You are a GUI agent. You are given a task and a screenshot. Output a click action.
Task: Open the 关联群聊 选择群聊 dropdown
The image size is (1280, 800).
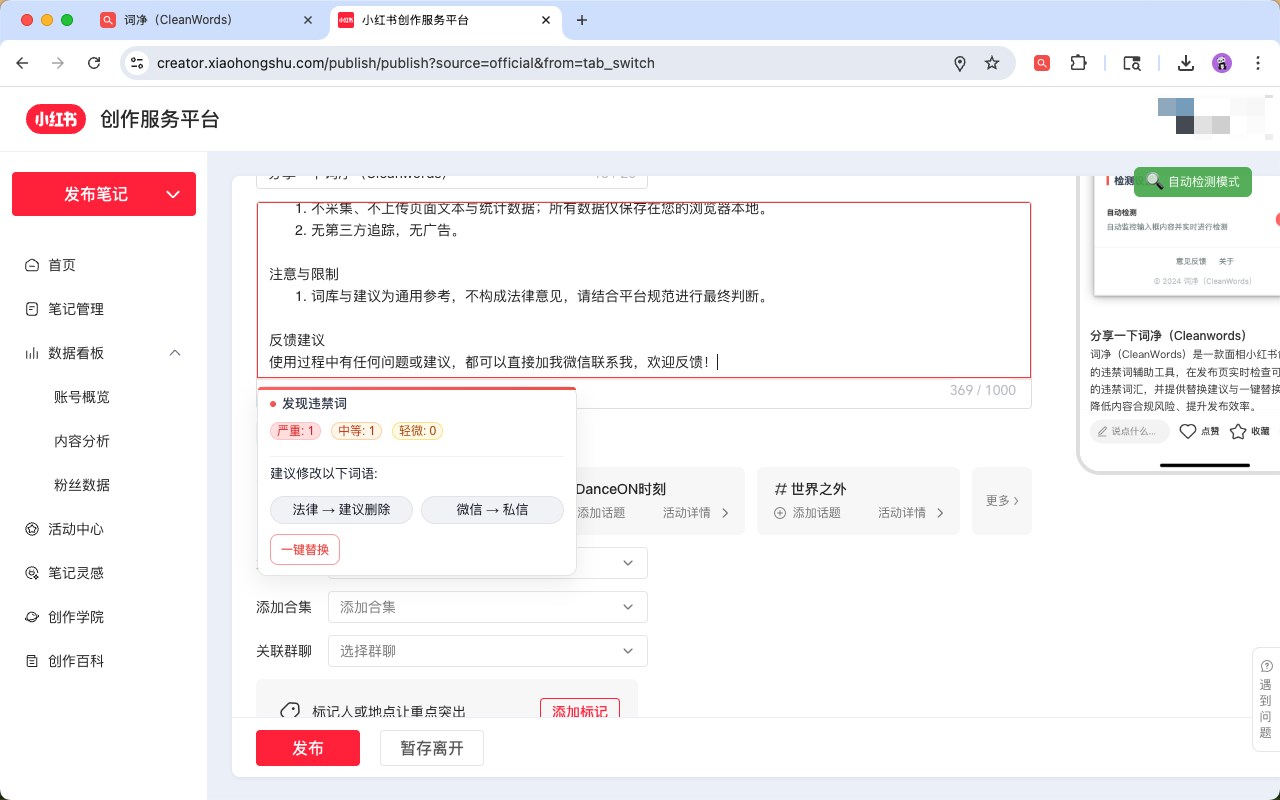point(488,651)
